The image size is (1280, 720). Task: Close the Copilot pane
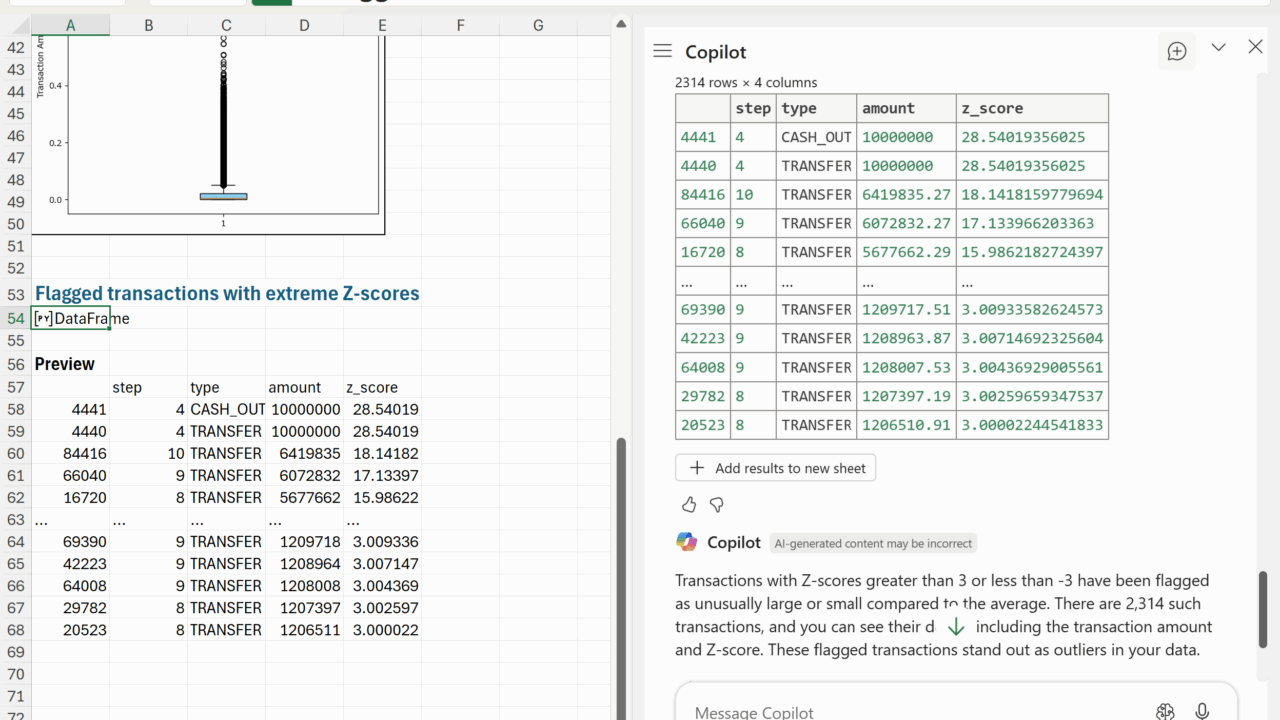1256,47
